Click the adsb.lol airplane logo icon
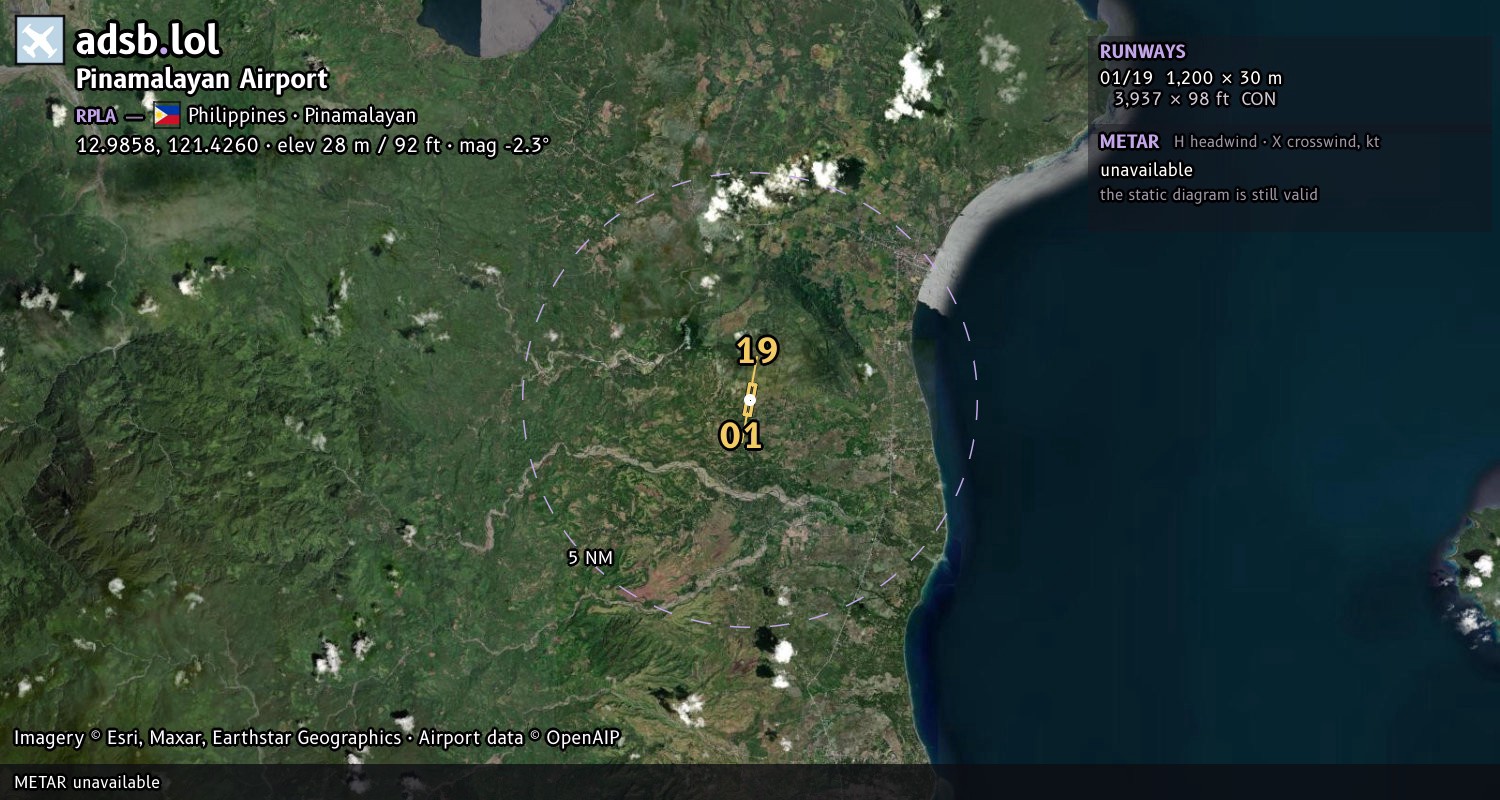 coord(40,41)
